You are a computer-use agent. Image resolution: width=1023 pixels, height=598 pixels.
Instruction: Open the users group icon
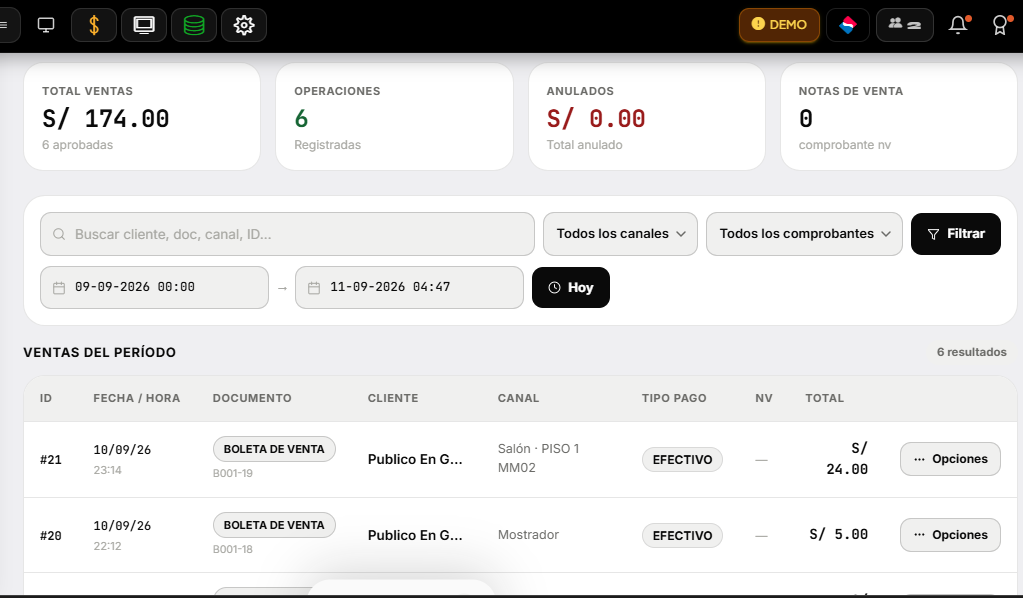click(904, 25)
